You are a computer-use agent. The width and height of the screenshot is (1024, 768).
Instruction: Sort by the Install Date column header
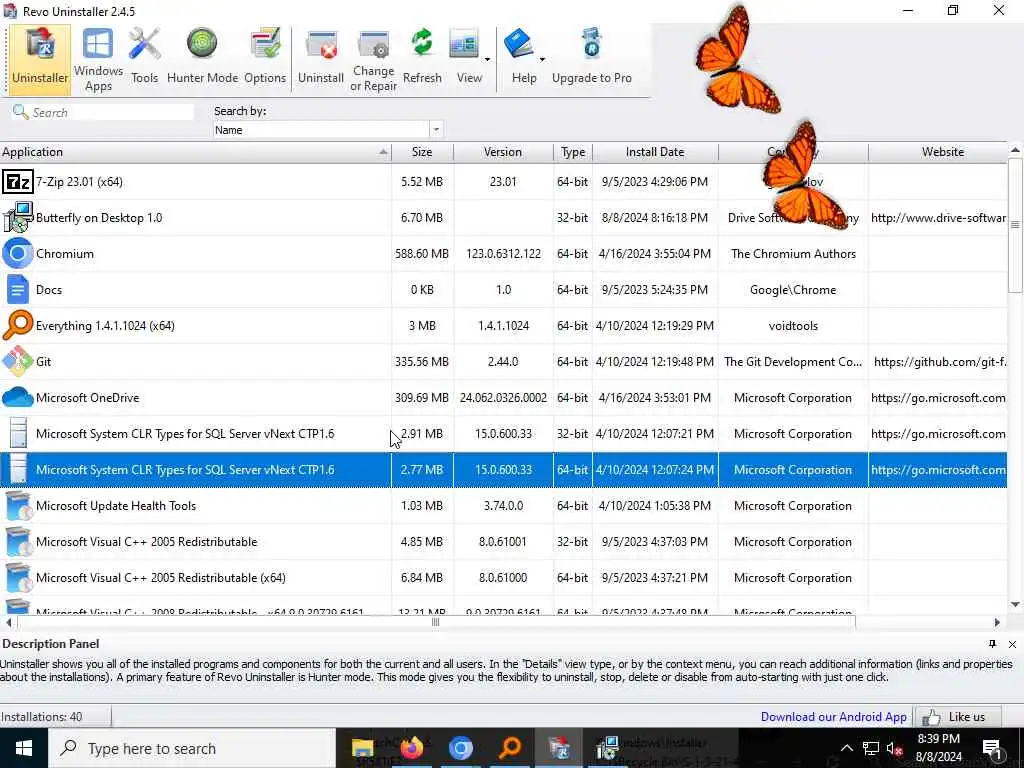click(655, 152)
